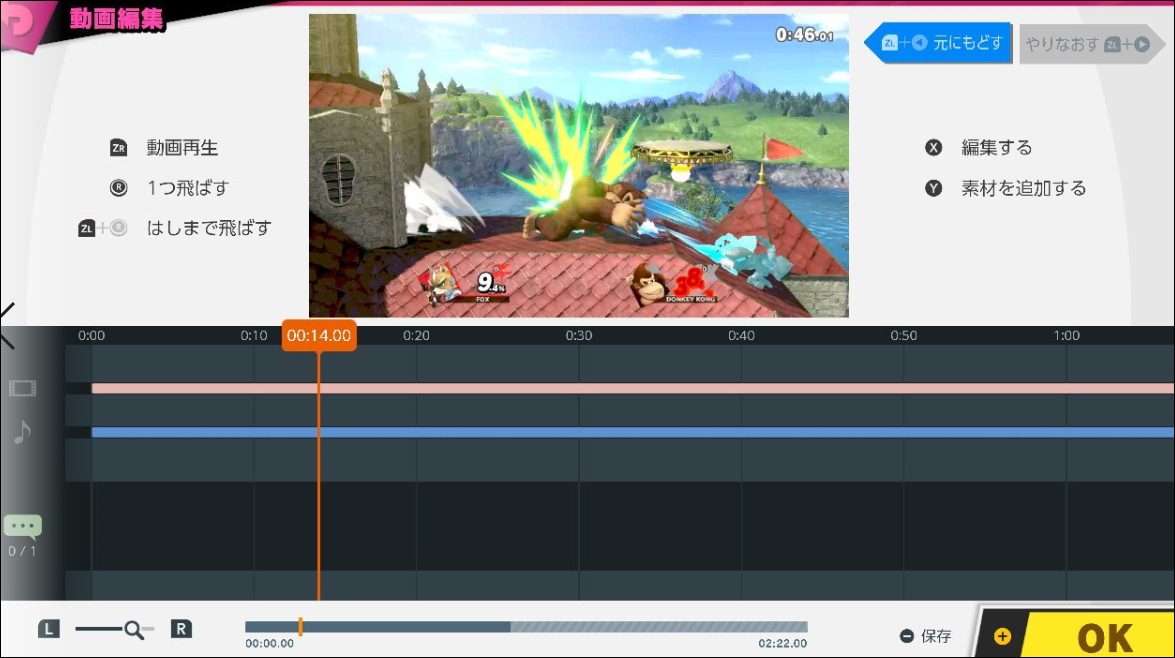Click the pink video clip bar
The image size is (1175, 658).
pos(632,388)
